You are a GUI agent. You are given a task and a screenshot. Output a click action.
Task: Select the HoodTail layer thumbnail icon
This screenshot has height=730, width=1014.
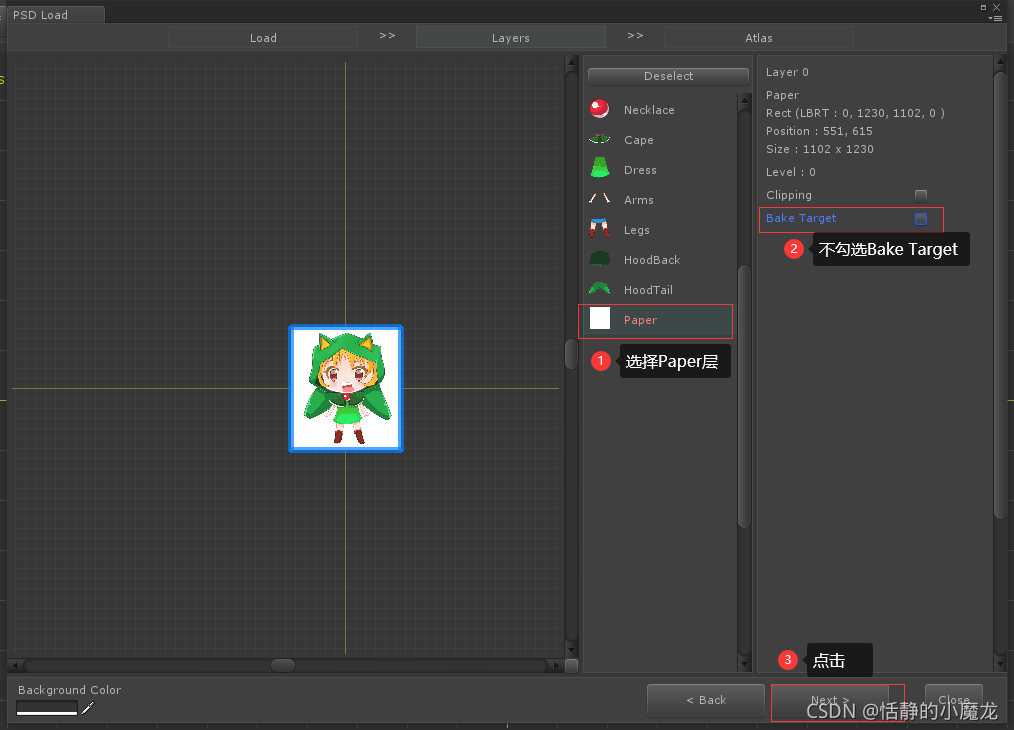click(x=599, y=288)
